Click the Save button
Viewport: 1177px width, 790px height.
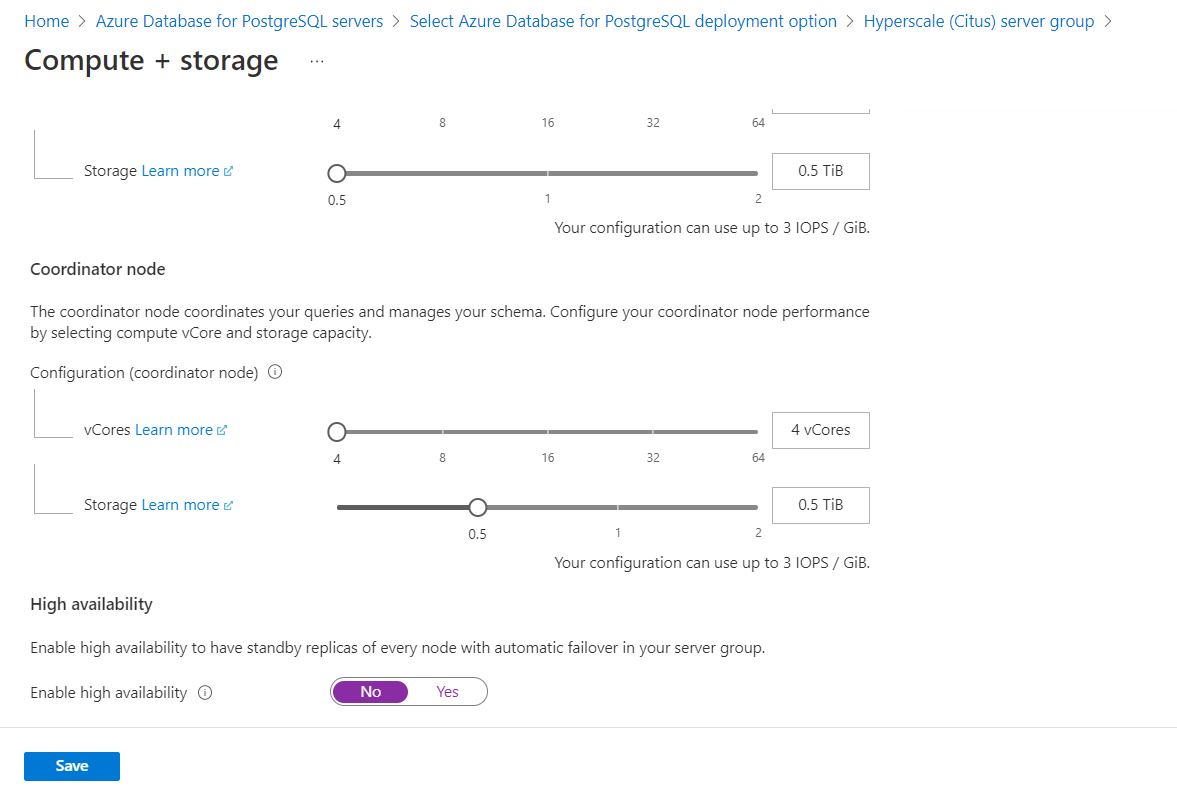pyautogui.click(x=71, y=765)
